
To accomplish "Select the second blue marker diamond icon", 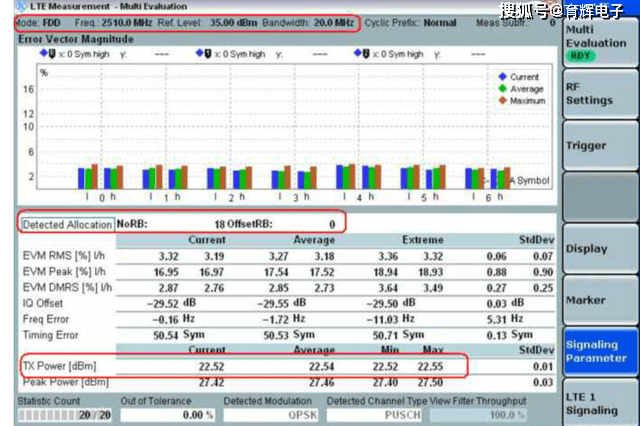I will click(200, 53).
